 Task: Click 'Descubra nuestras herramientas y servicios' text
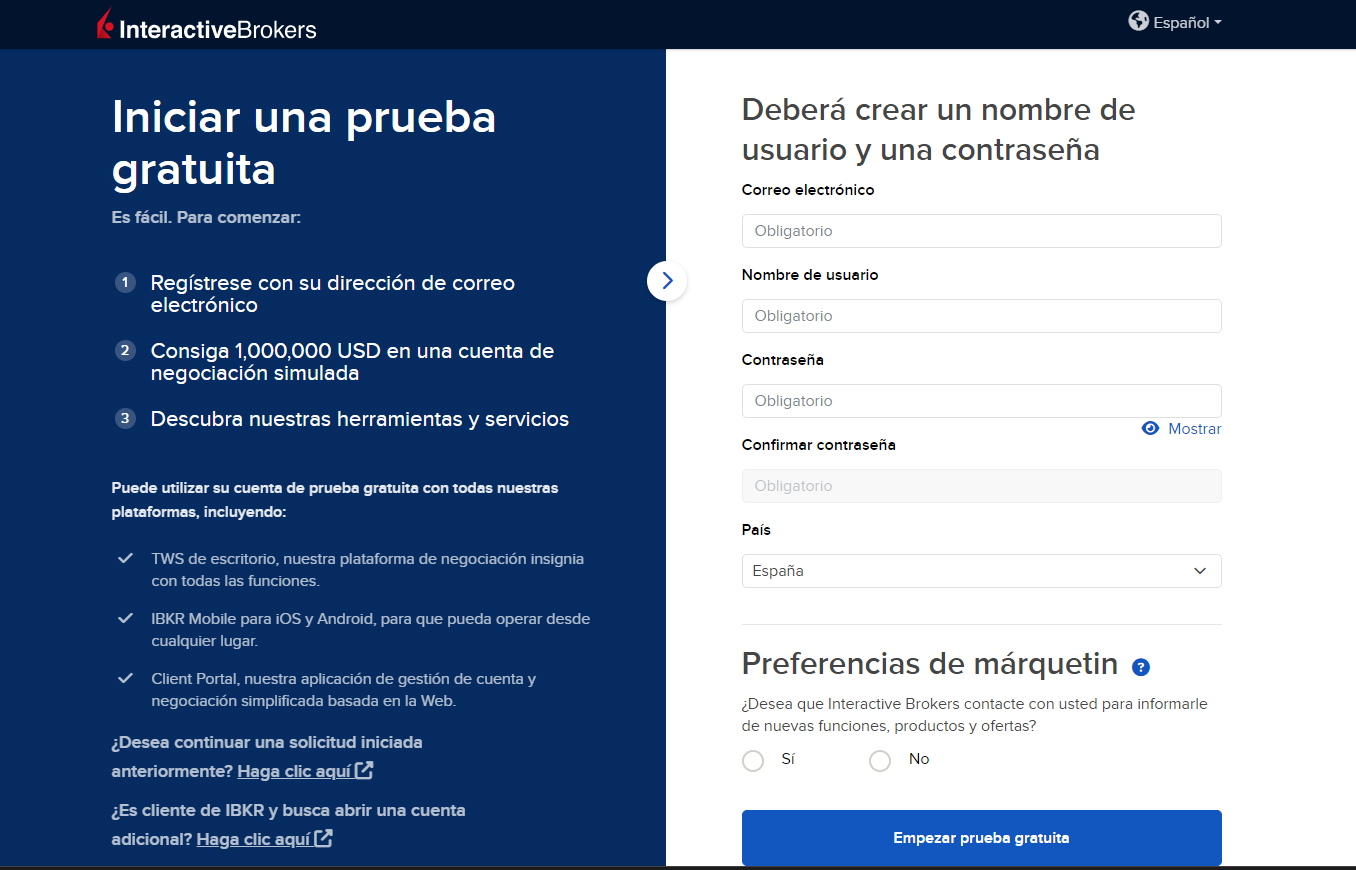(x=360, y=419)
